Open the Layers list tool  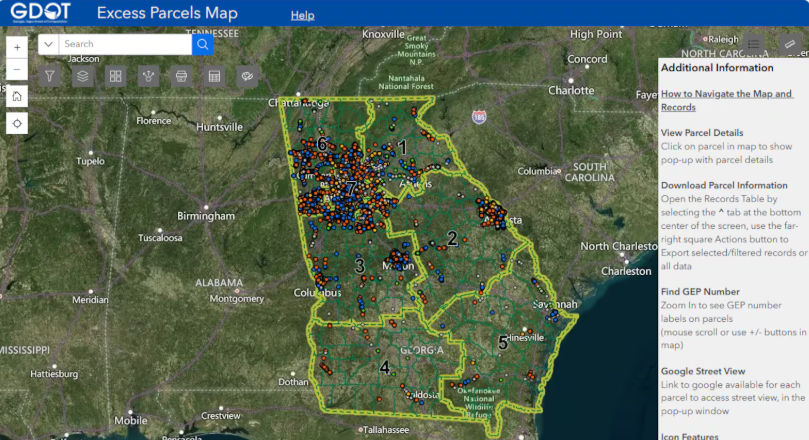pyautogui.click(x=83, y=76)
